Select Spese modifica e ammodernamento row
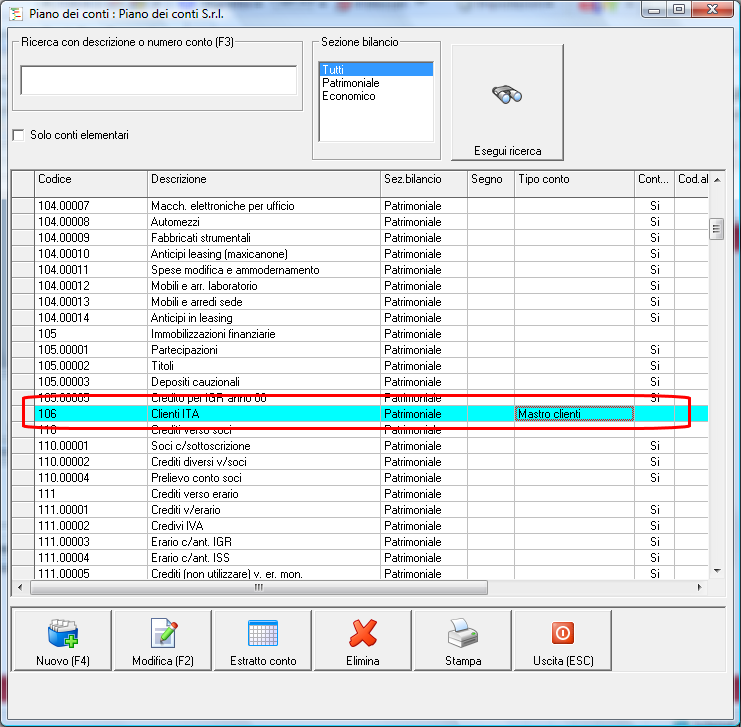Viewport: 741px width, 727px height. tap(360, 270)
